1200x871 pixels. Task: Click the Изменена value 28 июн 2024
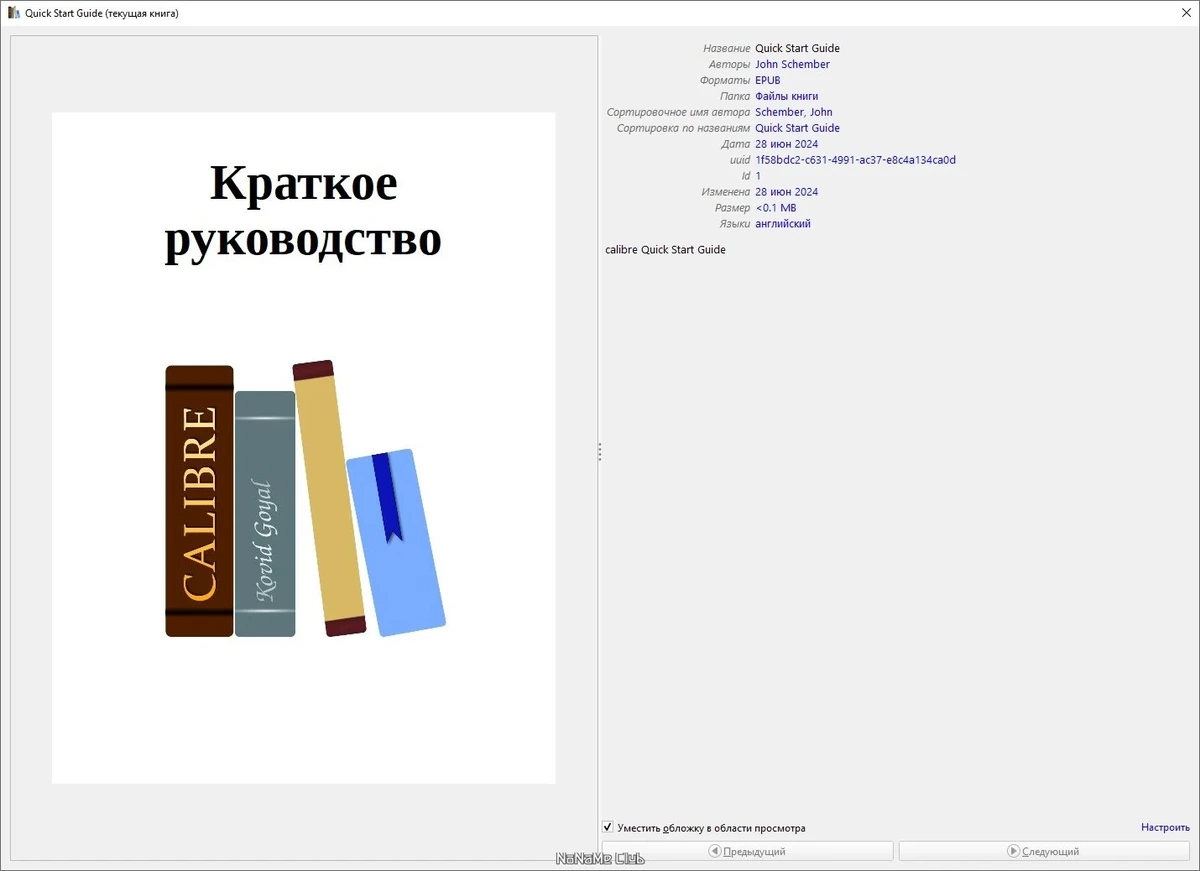click(x=786, y=192)
